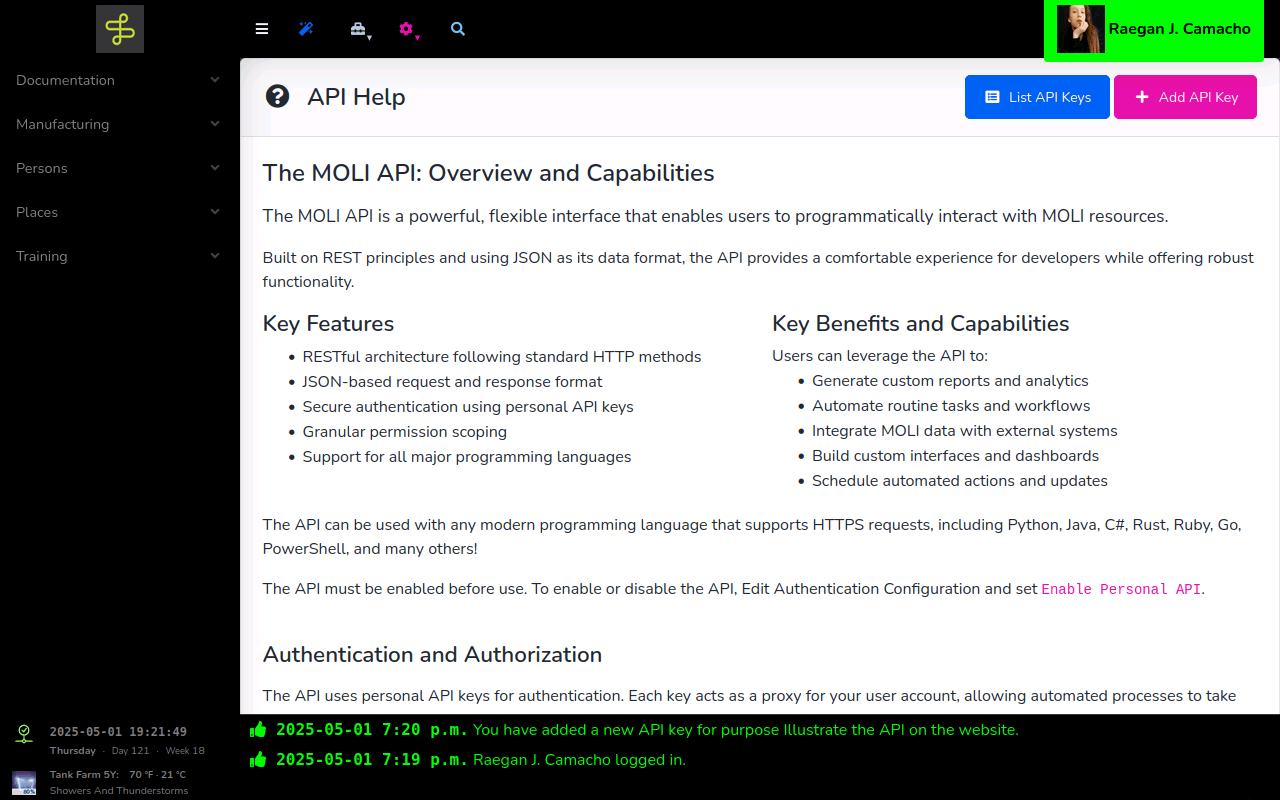Image resolution: width=1280 pixels, height=800 pixels.
Task: Open the Training sidebar section
Action: pos(118,256)
